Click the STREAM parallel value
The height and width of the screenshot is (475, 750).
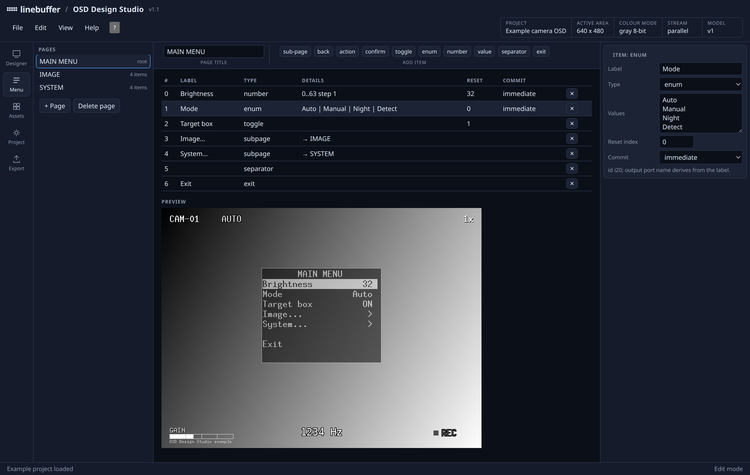click(x=678, y=31)
